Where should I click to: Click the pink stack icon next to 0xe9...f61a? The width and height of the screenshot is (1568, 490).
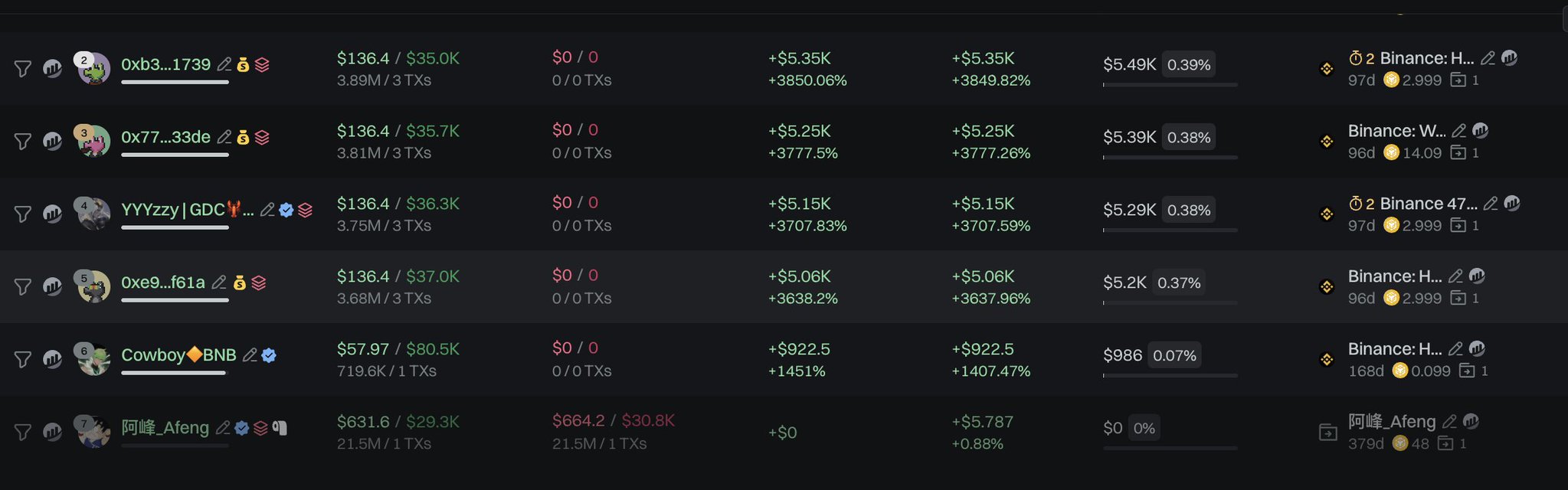pyautogui.click(x=259, y=283)
